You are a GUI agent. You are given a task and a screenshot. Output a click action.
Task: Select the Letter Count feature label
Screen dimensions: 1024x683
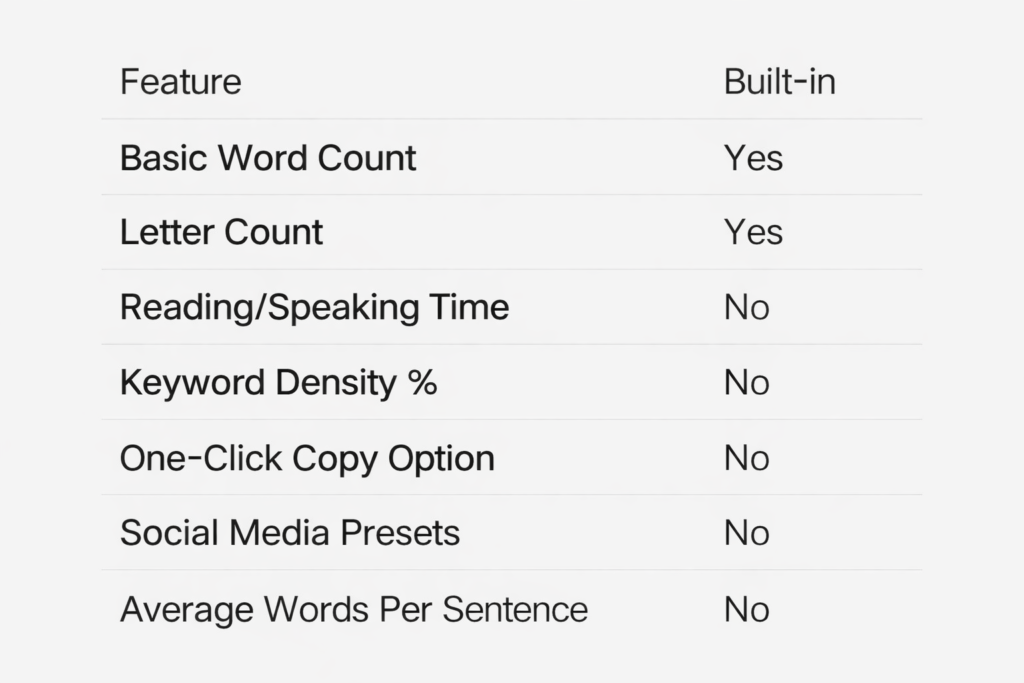pyautogui.click(x=221, y=232)
